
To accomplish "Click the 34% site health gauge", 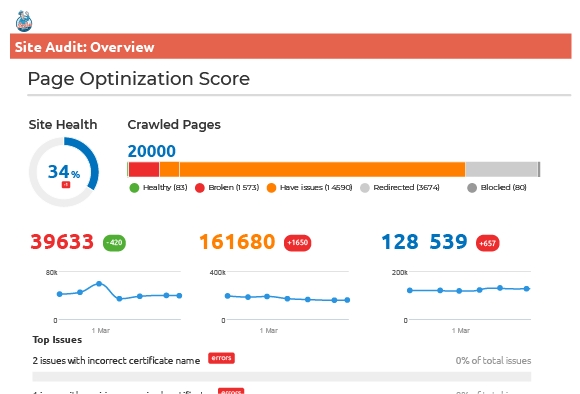I will (x=64, y=172).
